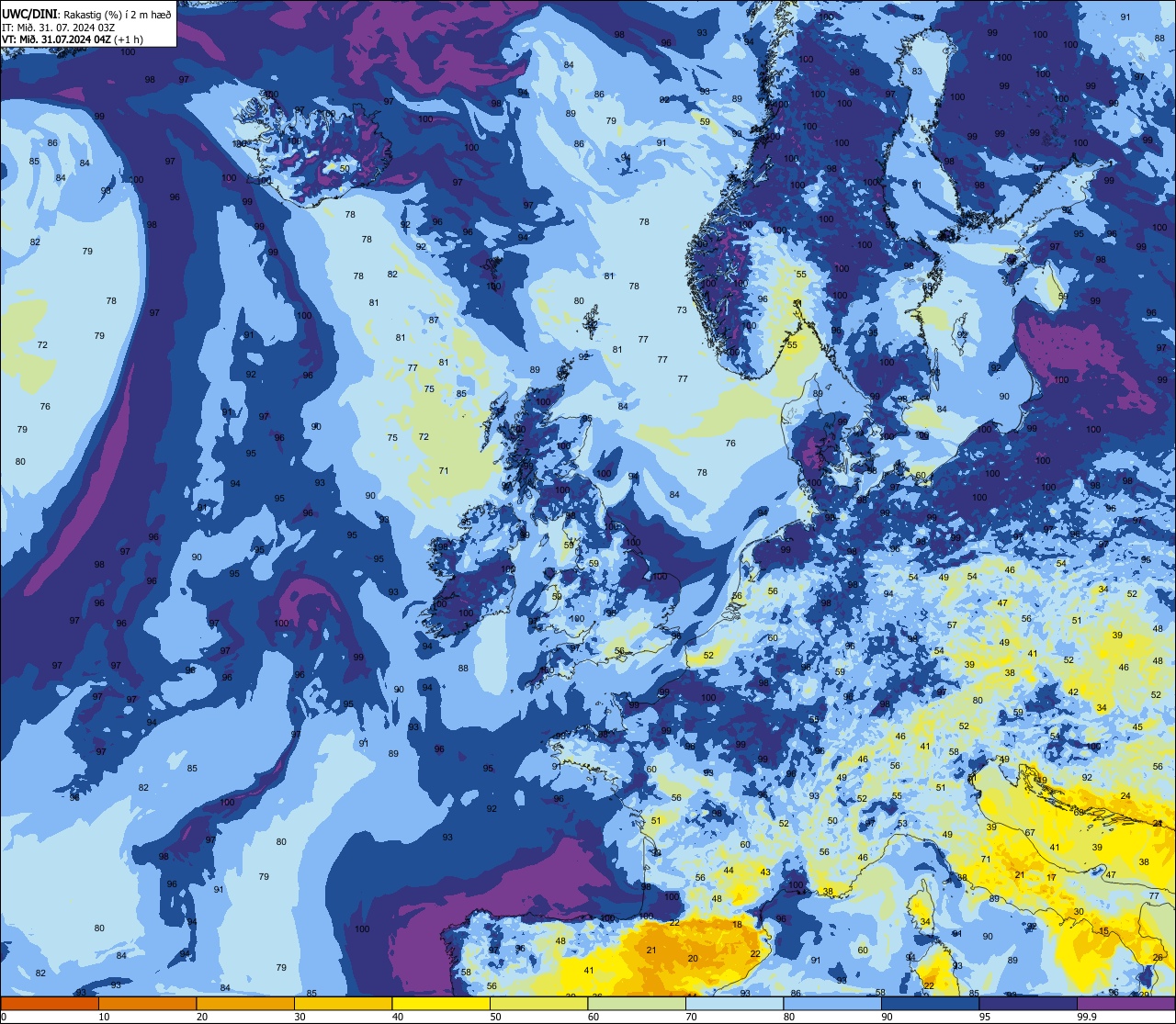Image resolution: width=1176 pixels, height=1024 pixels.
Task: Click the bright yellow 40–50 legend segment
Action: 441,1003
